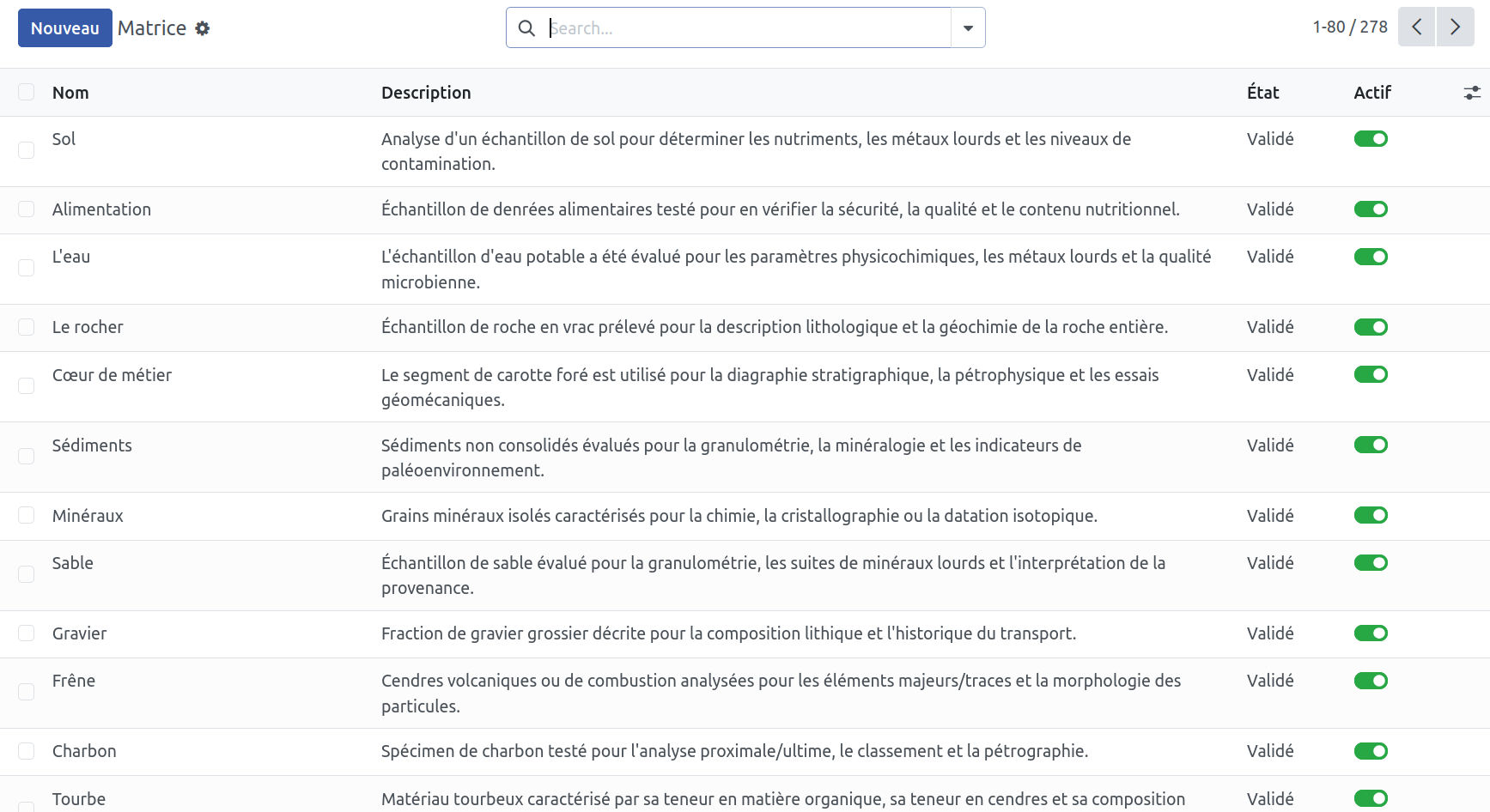Sort by the État column header

point(1263,93)
